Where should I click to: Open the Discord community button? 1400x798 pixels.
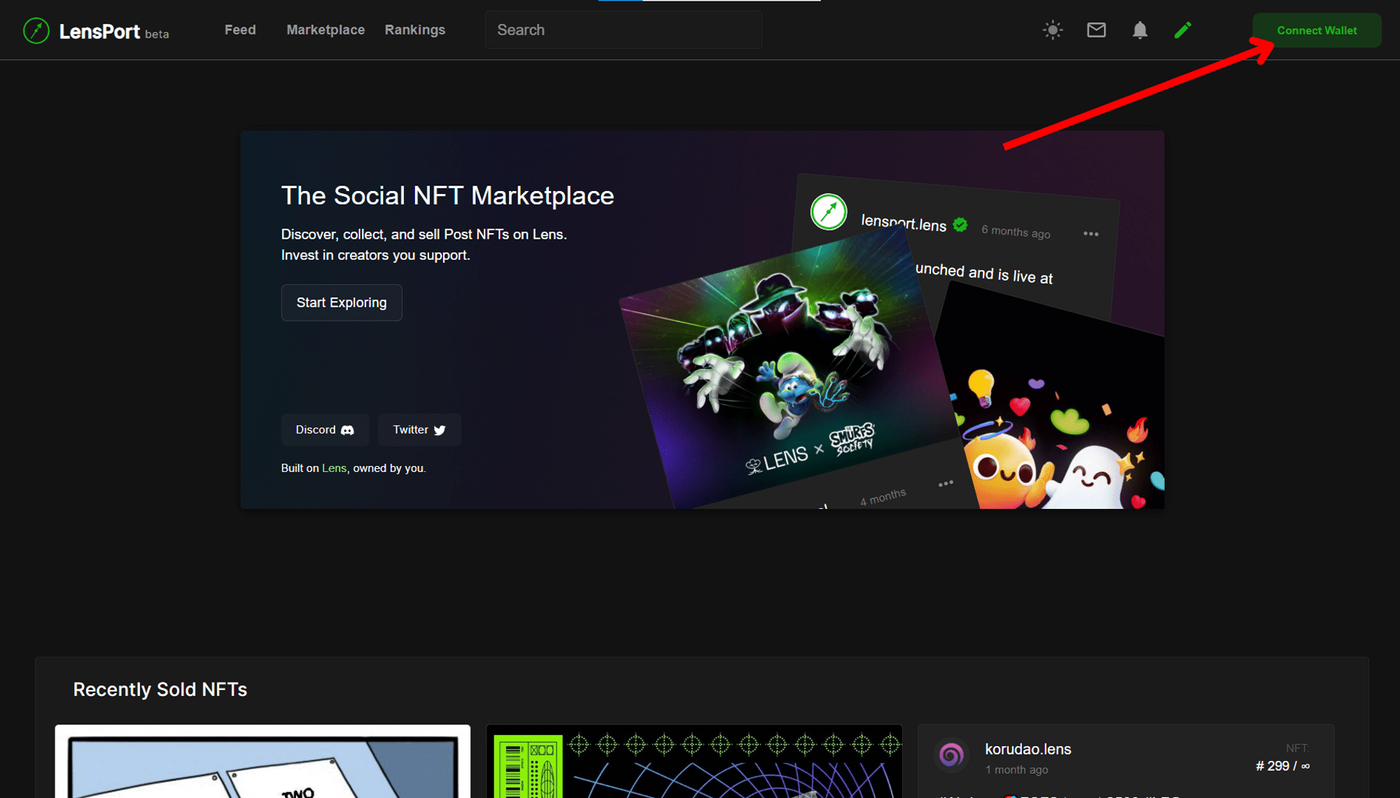point(325,430)
